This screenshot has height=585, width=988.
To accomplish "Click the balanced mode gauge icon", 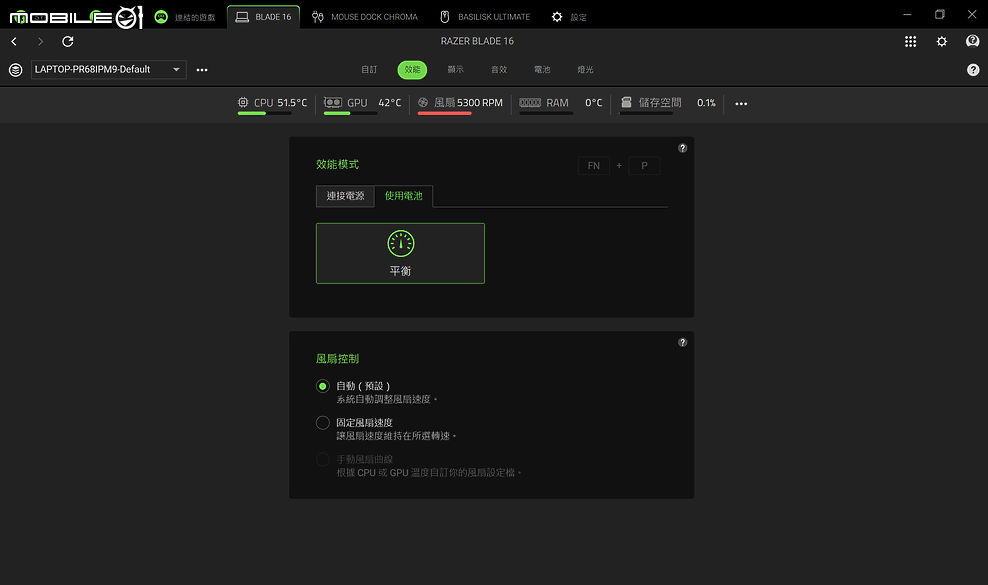I will [x=401, y=243].
